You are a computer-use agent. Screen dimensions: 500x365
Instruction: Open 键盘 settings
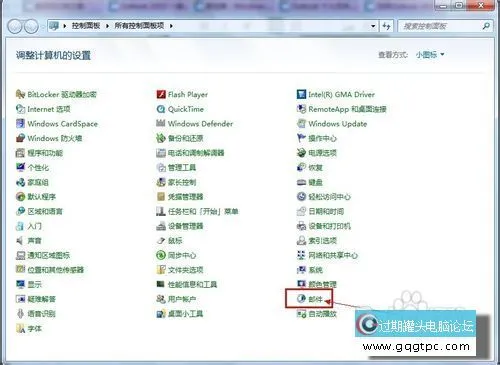(310, 182)
